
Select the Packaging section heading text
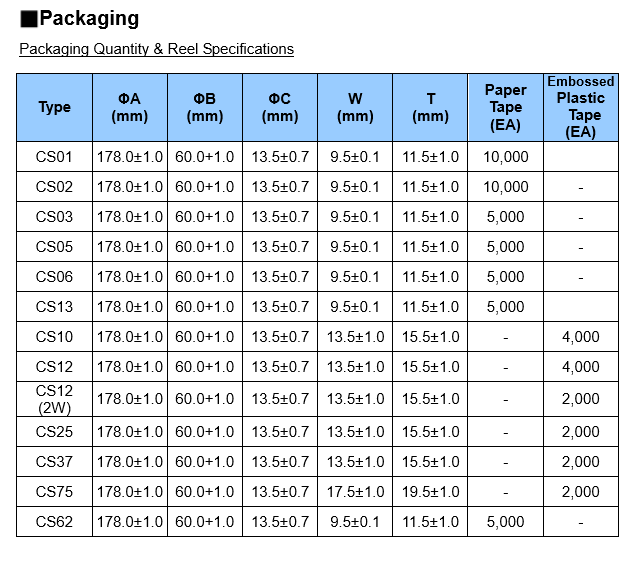(x=89, y=19)
